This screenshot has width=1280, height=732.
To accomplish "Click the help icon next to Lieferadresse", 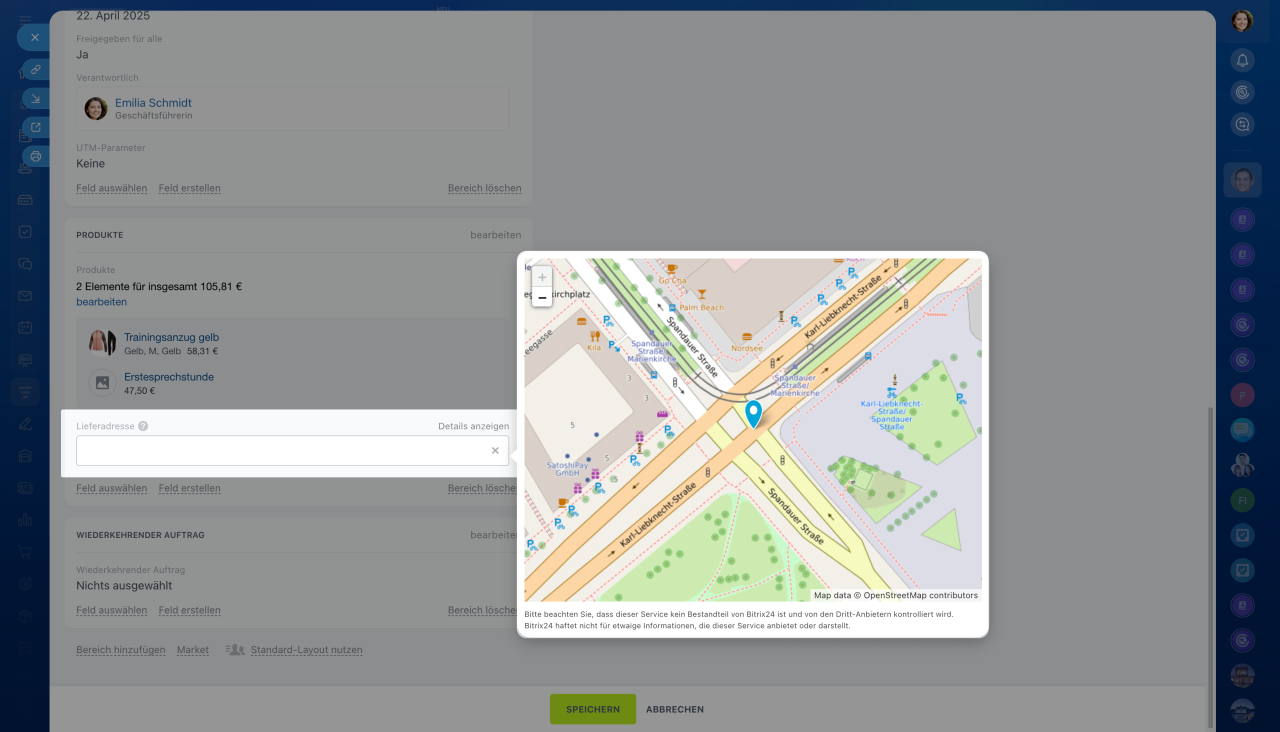I will [143, 426].
